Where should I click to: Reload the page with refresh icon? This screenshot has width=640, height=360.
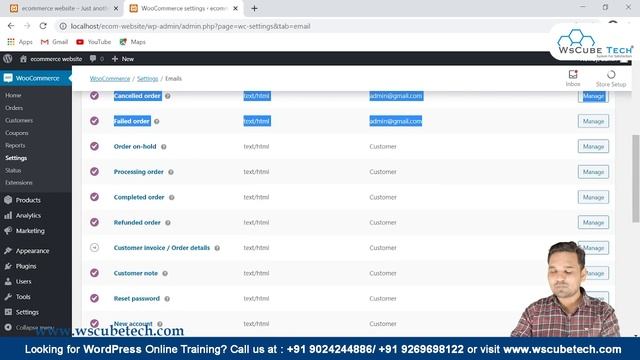pos(43,26)
